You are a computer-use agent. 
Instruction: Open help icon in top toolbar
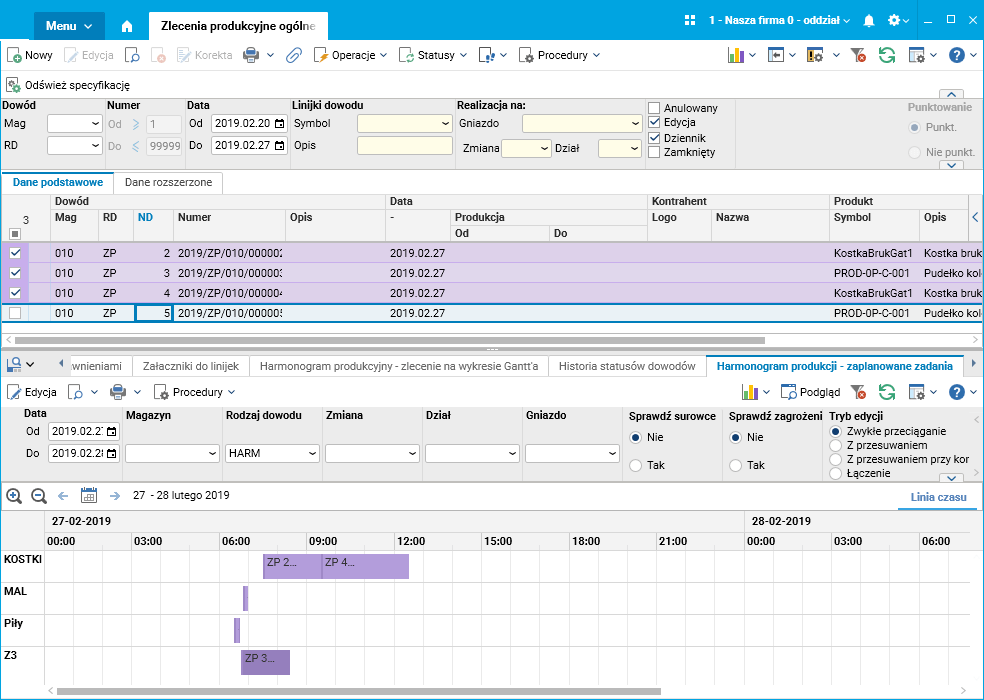(956, 55)
